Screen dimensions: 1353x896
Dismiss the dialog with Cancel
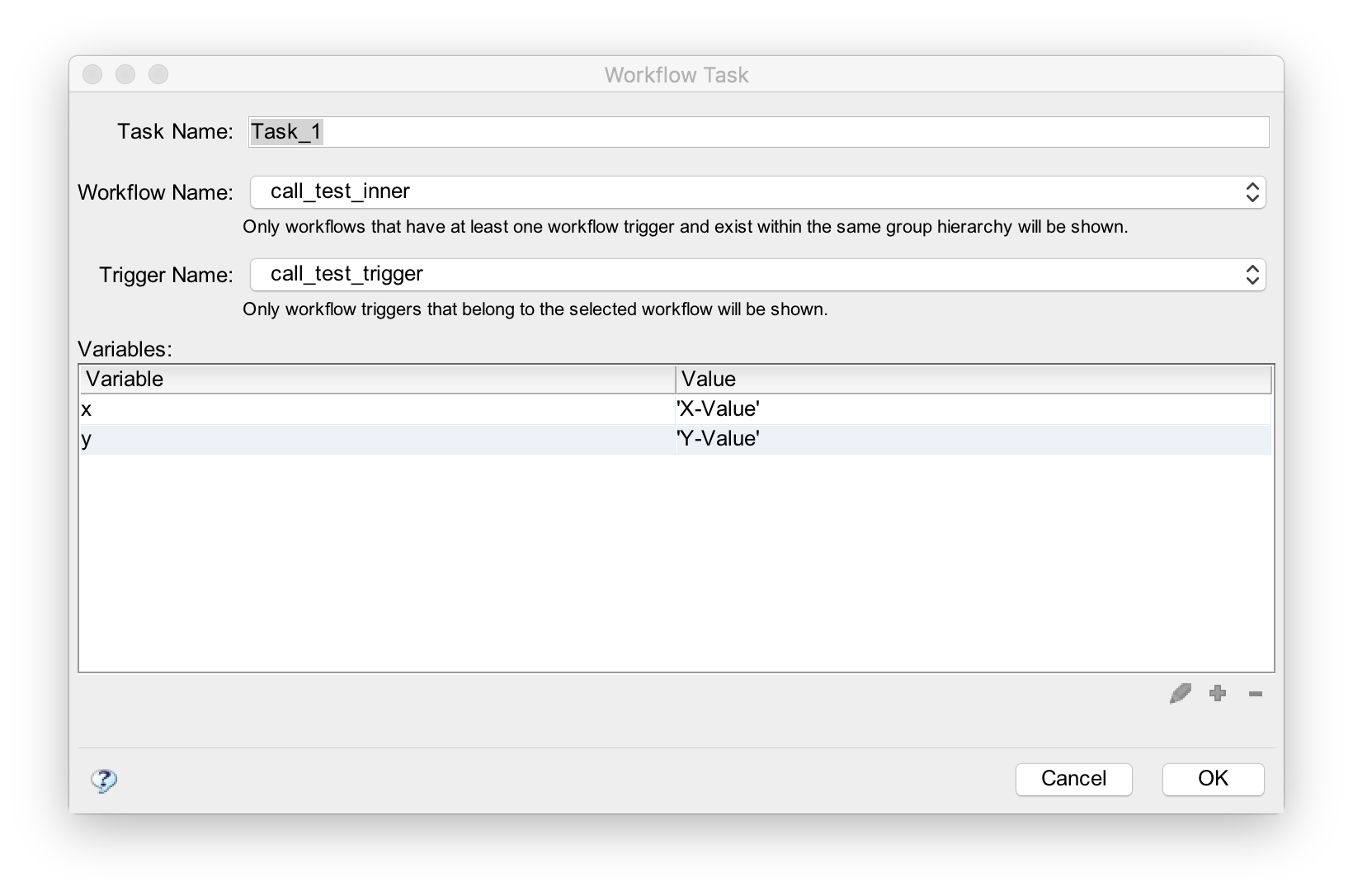[x=1073, y=779]
